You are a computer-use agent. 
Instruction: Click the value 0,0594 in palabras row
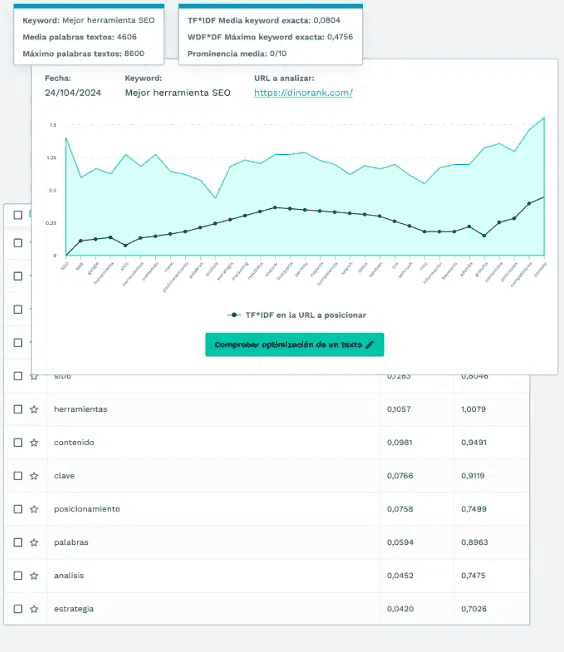pos(400,542)
